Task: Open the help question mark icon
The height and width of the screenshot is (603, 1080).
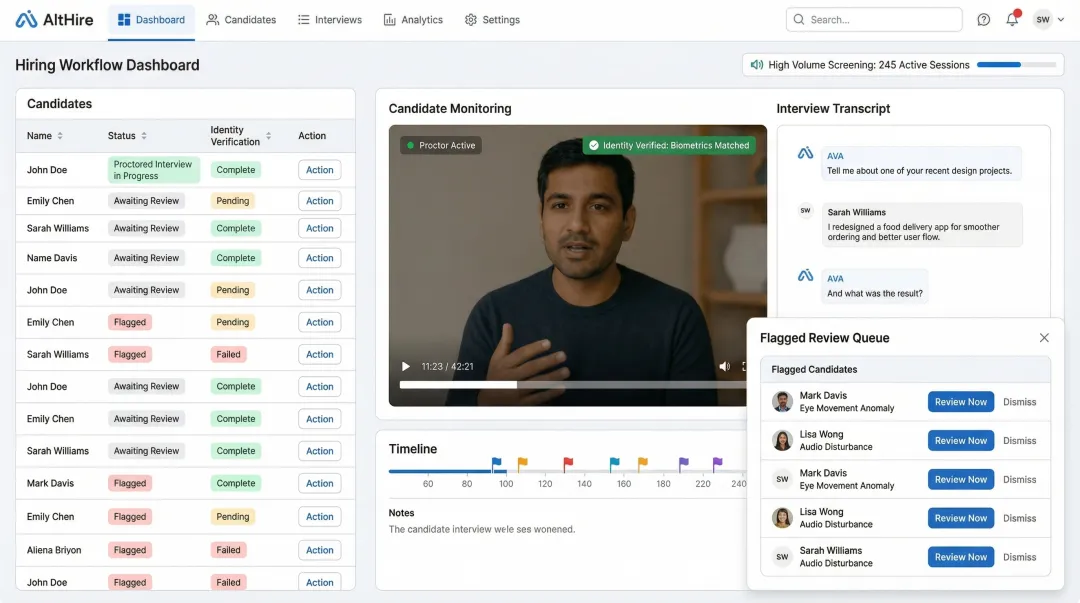Action: click(x=983, y=19)
